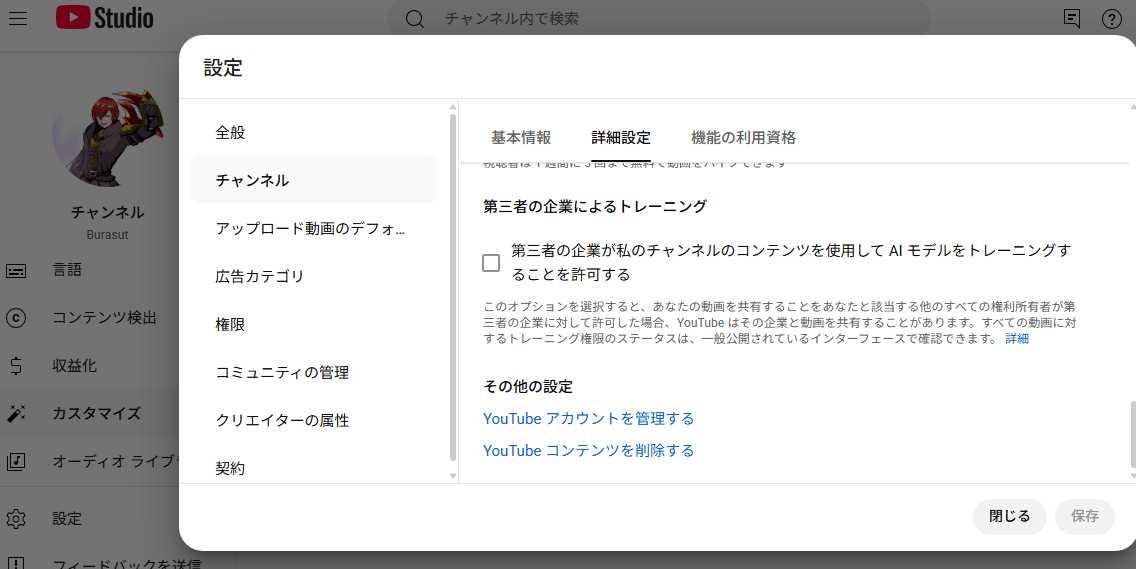Click the カスタマイズ magic wand icon
The height and width of the screenshot is (569, 1136).
coord(16,413)
